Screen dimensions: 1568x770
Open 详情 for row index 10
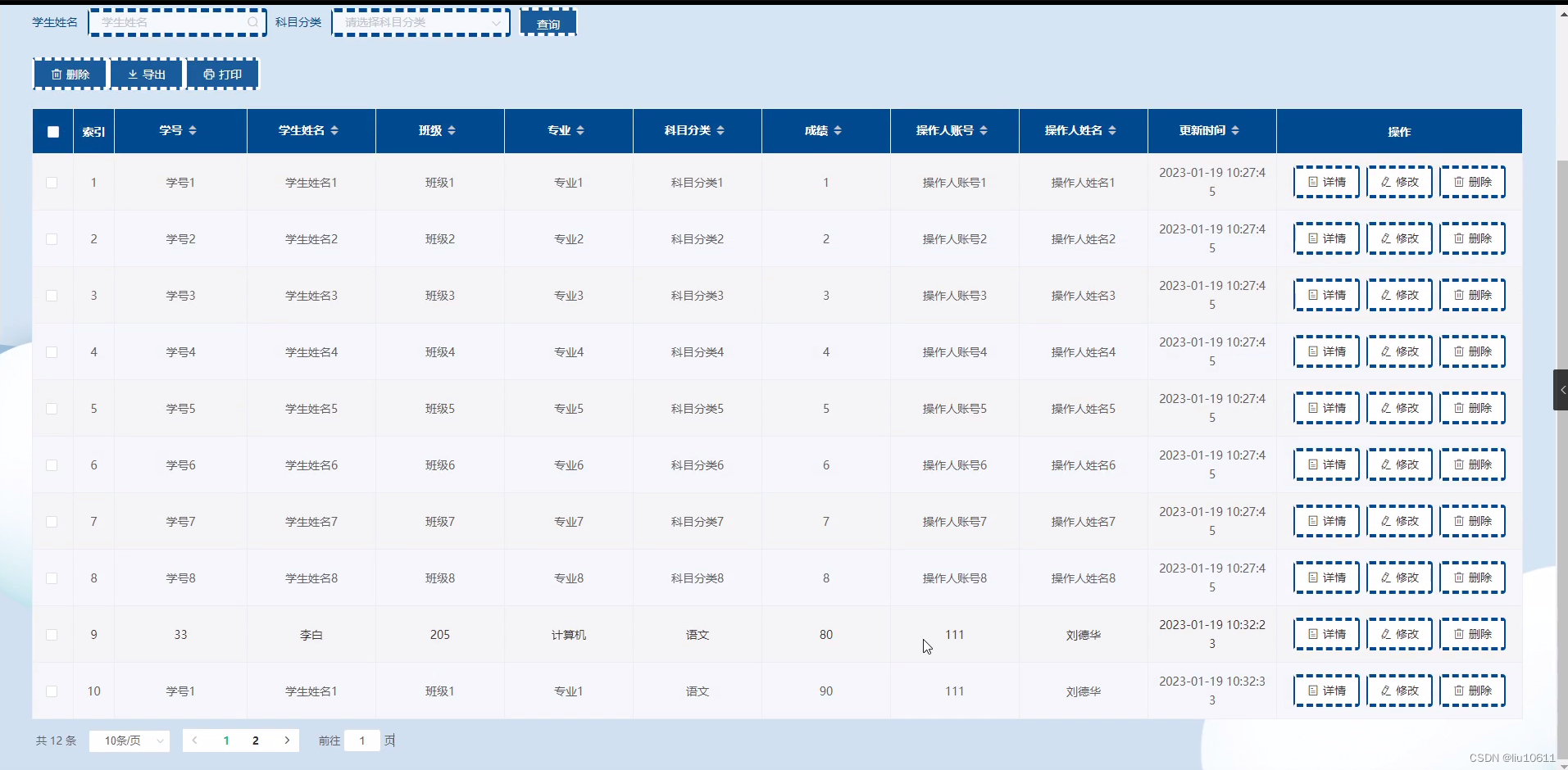coord(1326,691)
